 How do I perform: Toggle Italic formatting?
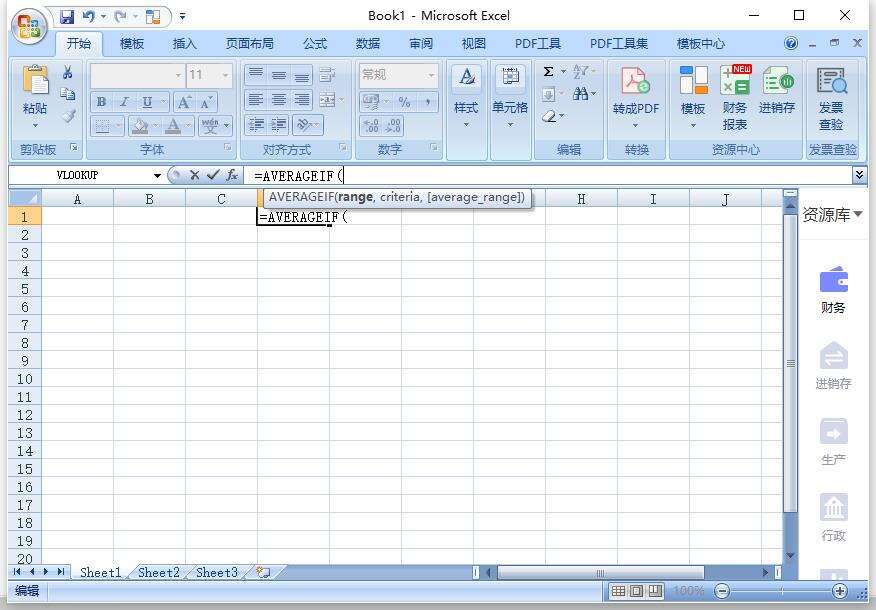pyautogui.click(x=124, y=102)
